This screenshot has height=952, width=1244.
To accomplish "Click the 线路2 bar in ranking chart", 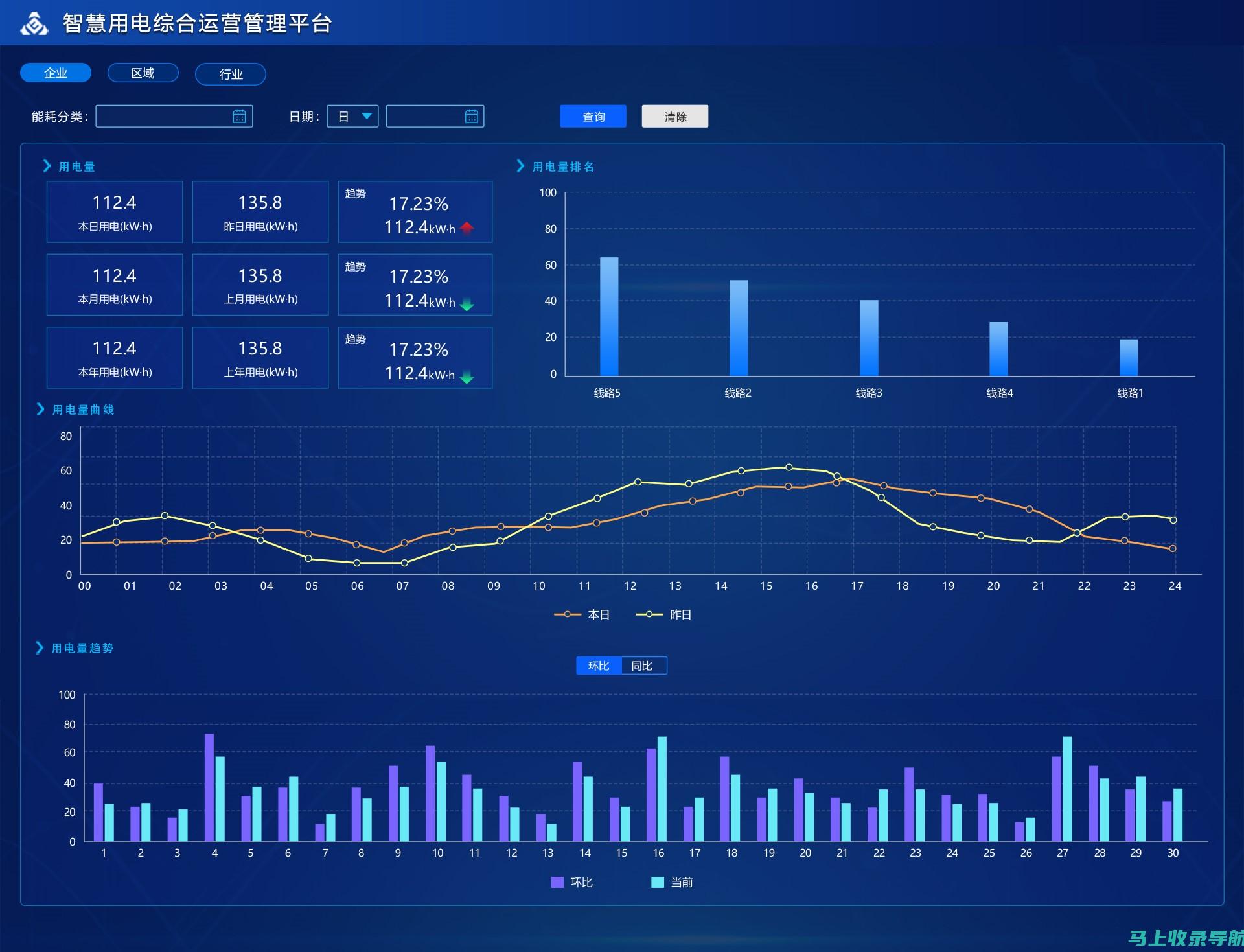I will (739, 328).
